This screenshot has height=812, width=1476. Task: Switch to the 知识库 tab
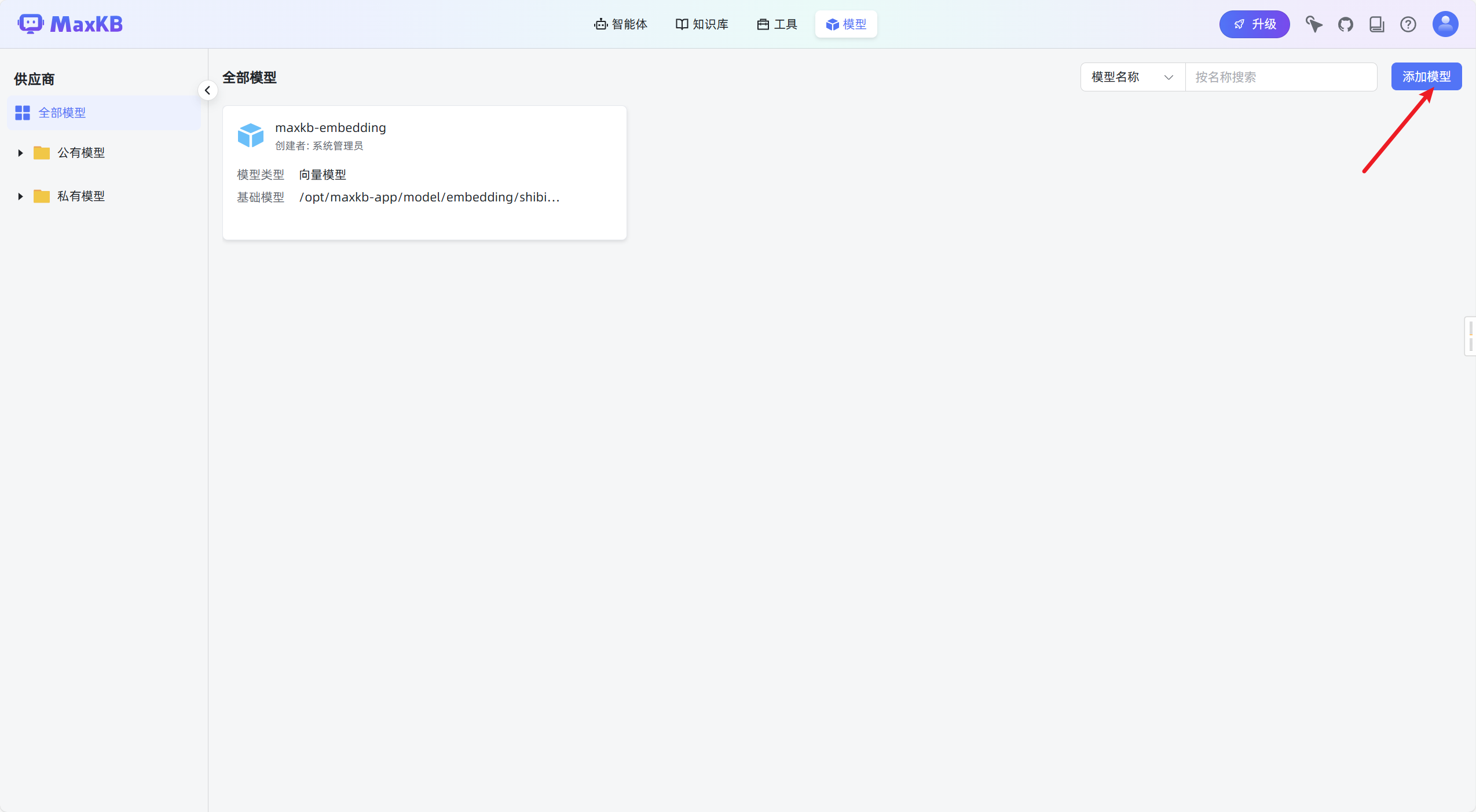point(702,24)
